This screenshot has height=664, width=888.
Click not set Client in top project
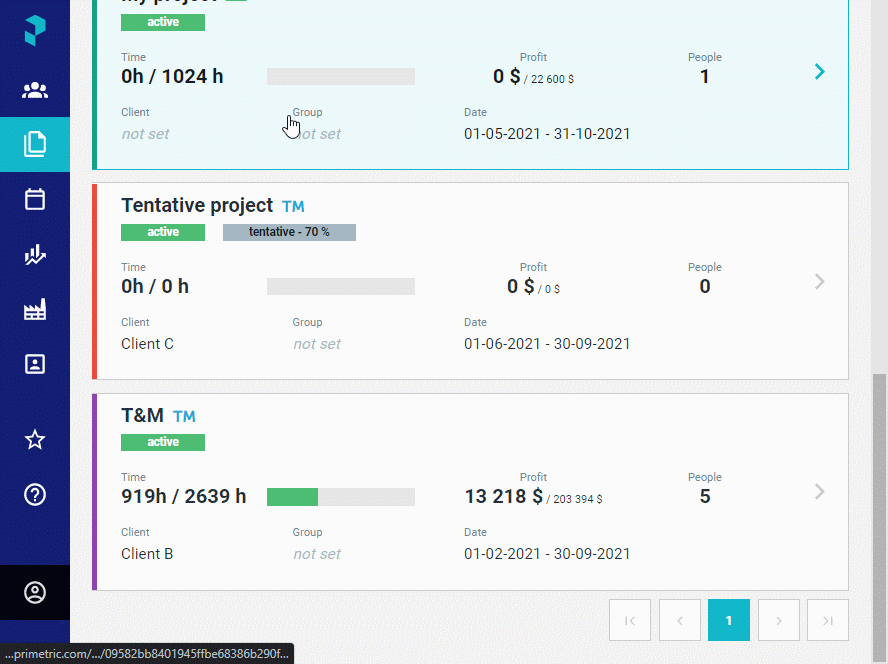pyautogui.click(x=146, y=134)
